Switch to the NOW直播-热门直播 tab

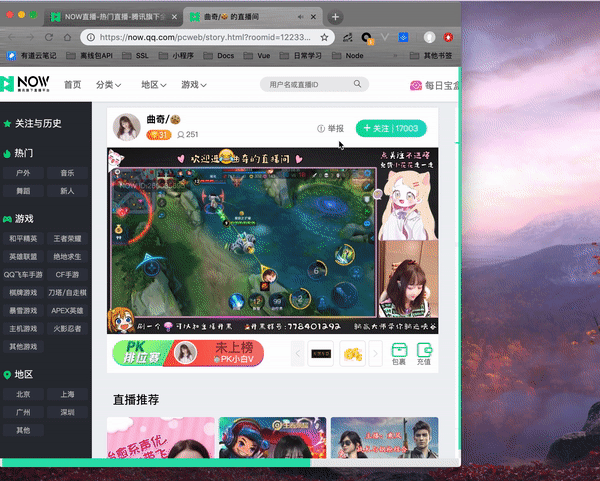click(114, 17)
